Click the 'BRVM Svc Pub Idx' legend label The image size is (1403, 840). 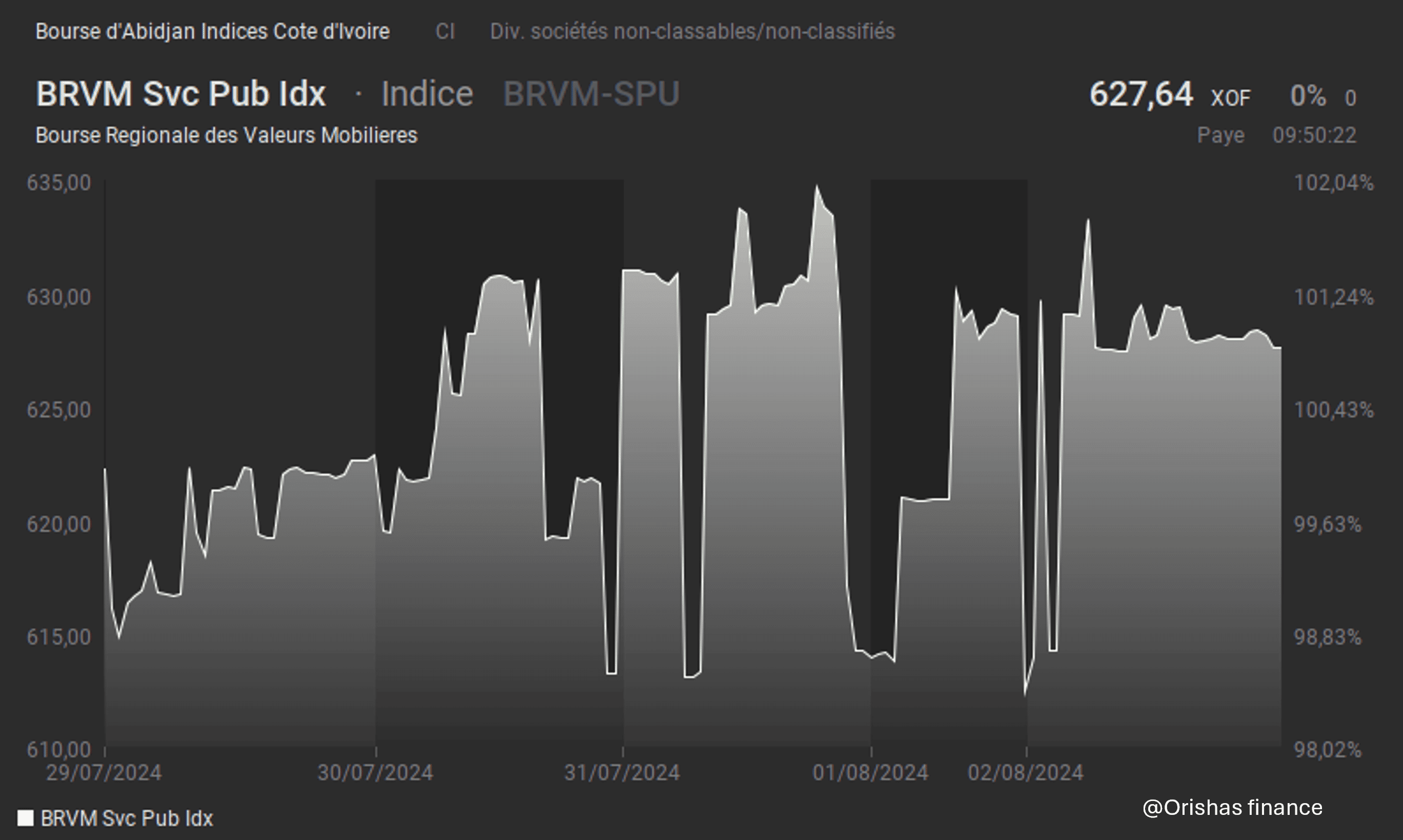(127, 818)
